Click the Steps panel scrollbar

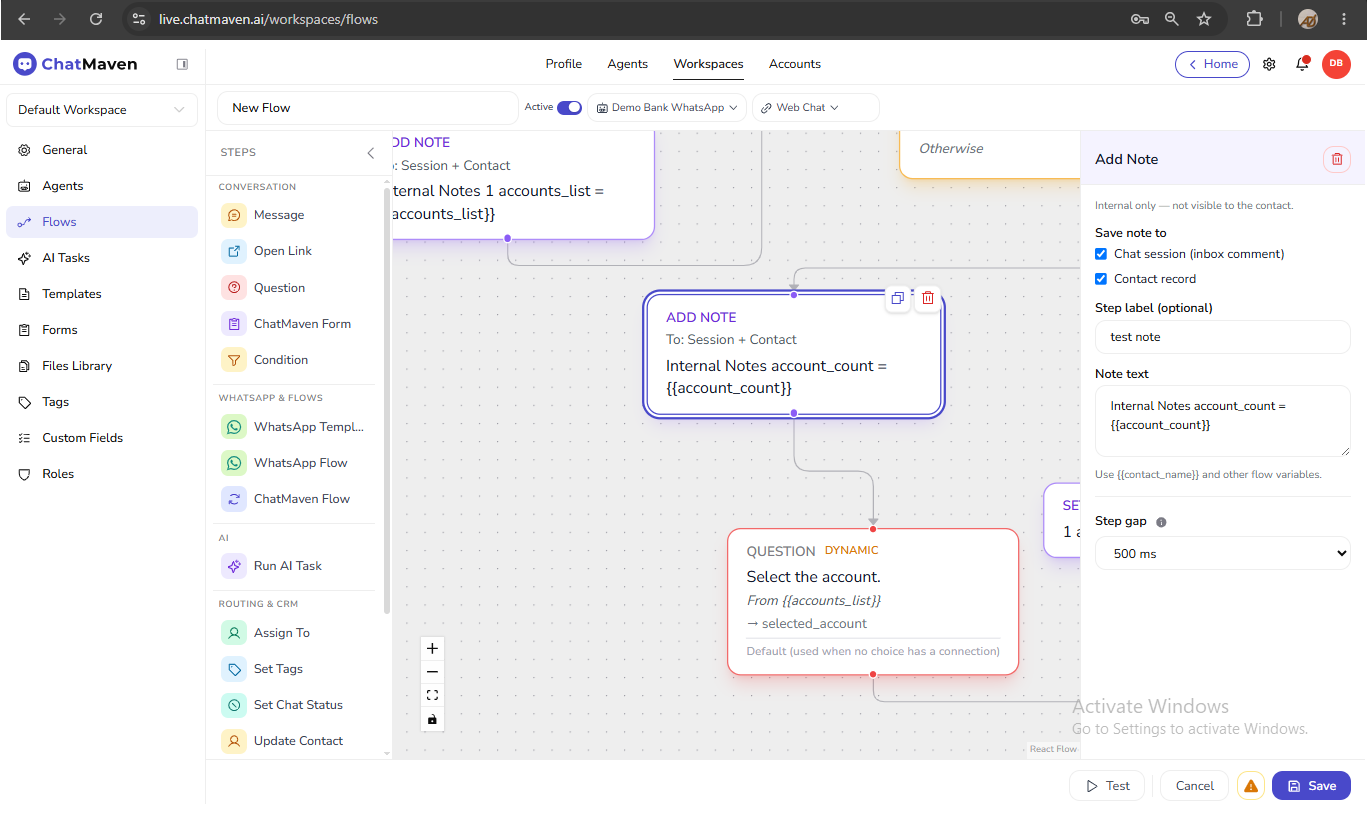pyautogui.click(x=387, y=400)
